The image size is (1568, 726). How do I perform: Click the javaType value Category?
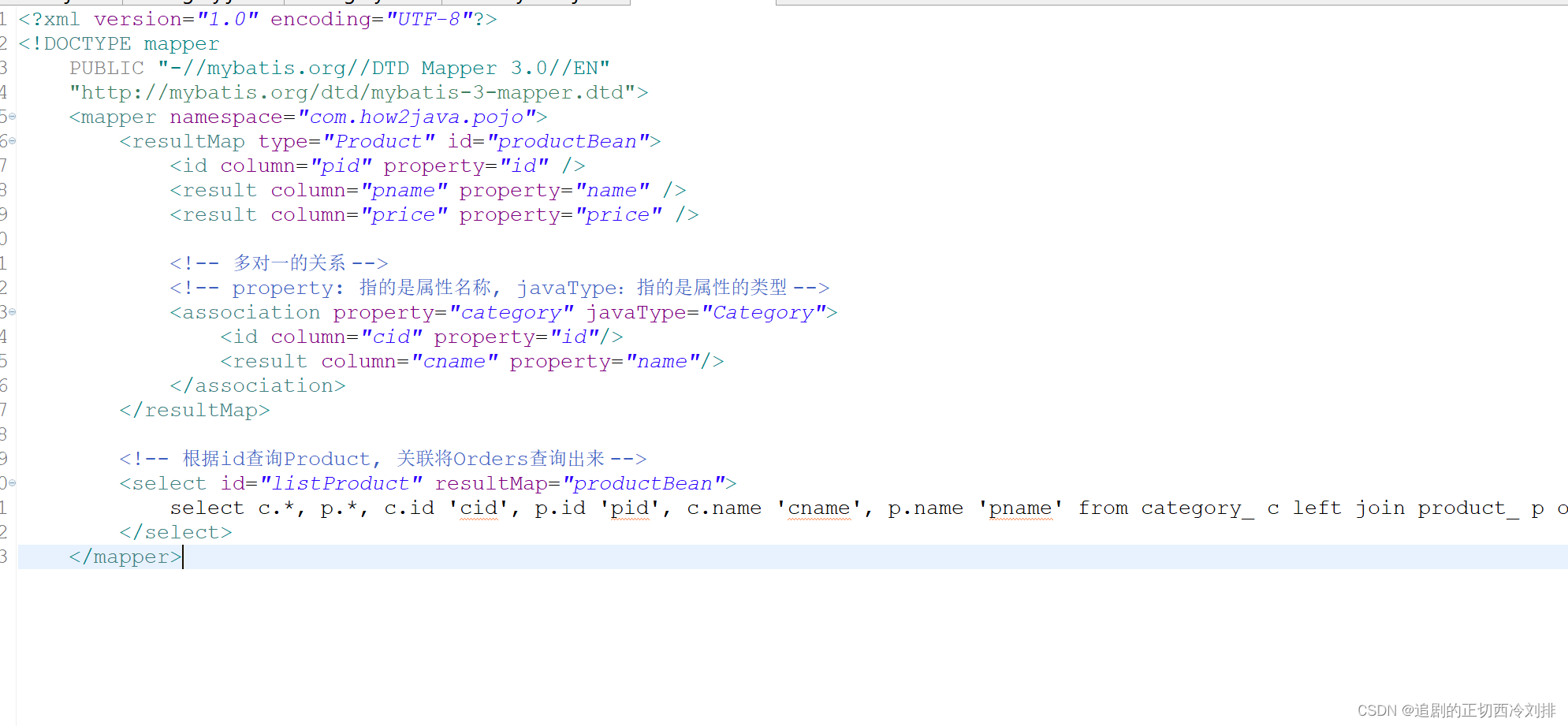point(763,313)
